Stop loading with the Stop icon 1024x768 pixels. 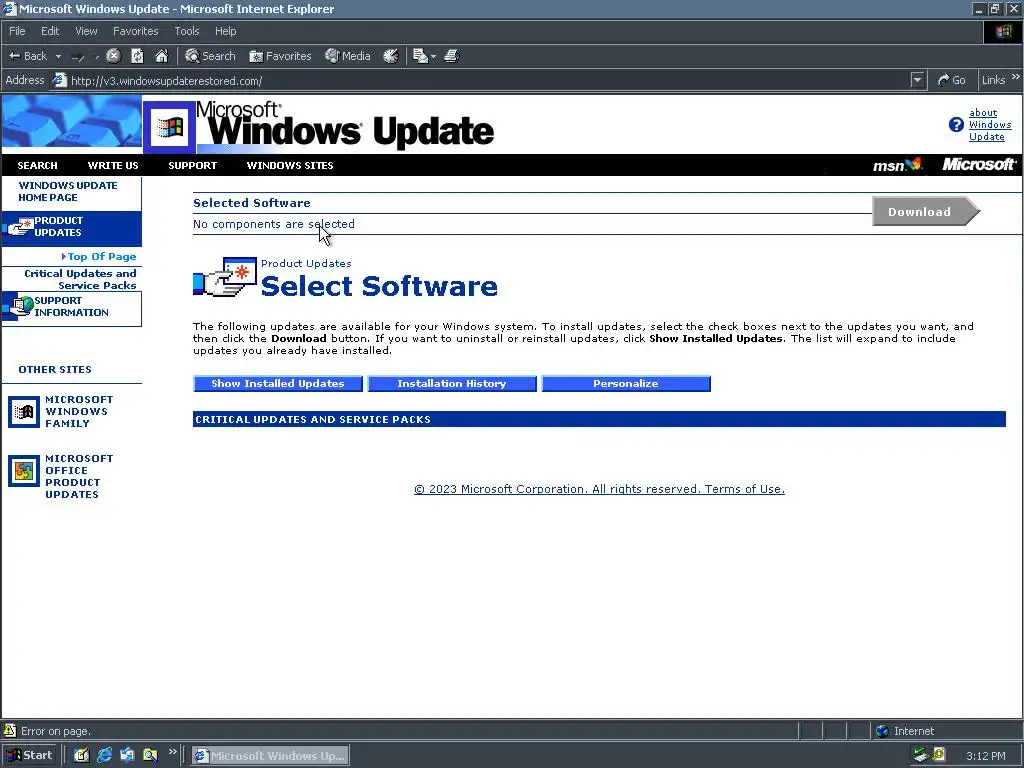coord(114,56)
